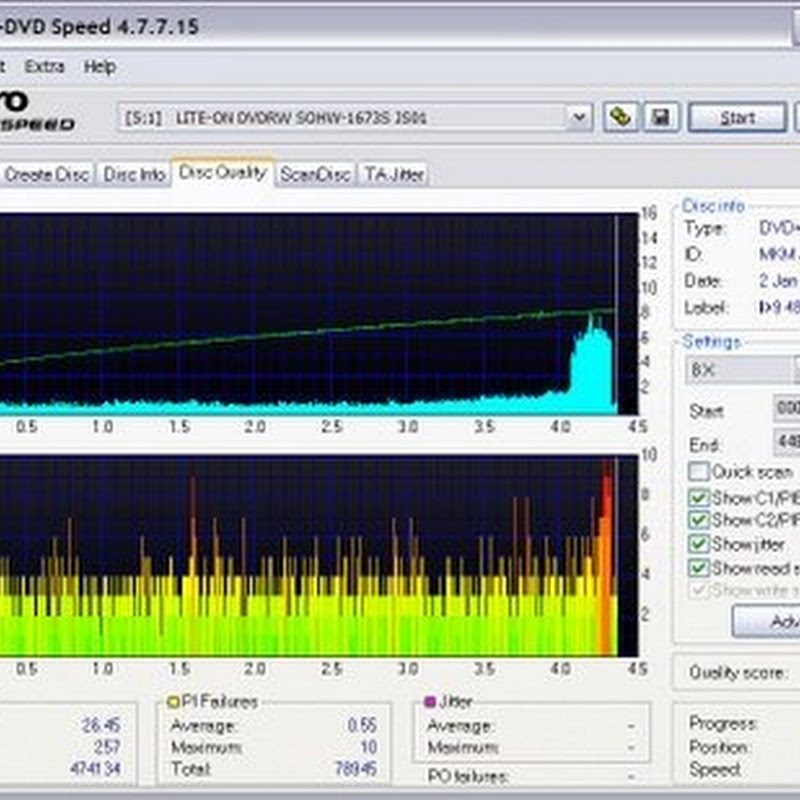
Task: Disable the Show read speed checkbox
Action: 698,568
